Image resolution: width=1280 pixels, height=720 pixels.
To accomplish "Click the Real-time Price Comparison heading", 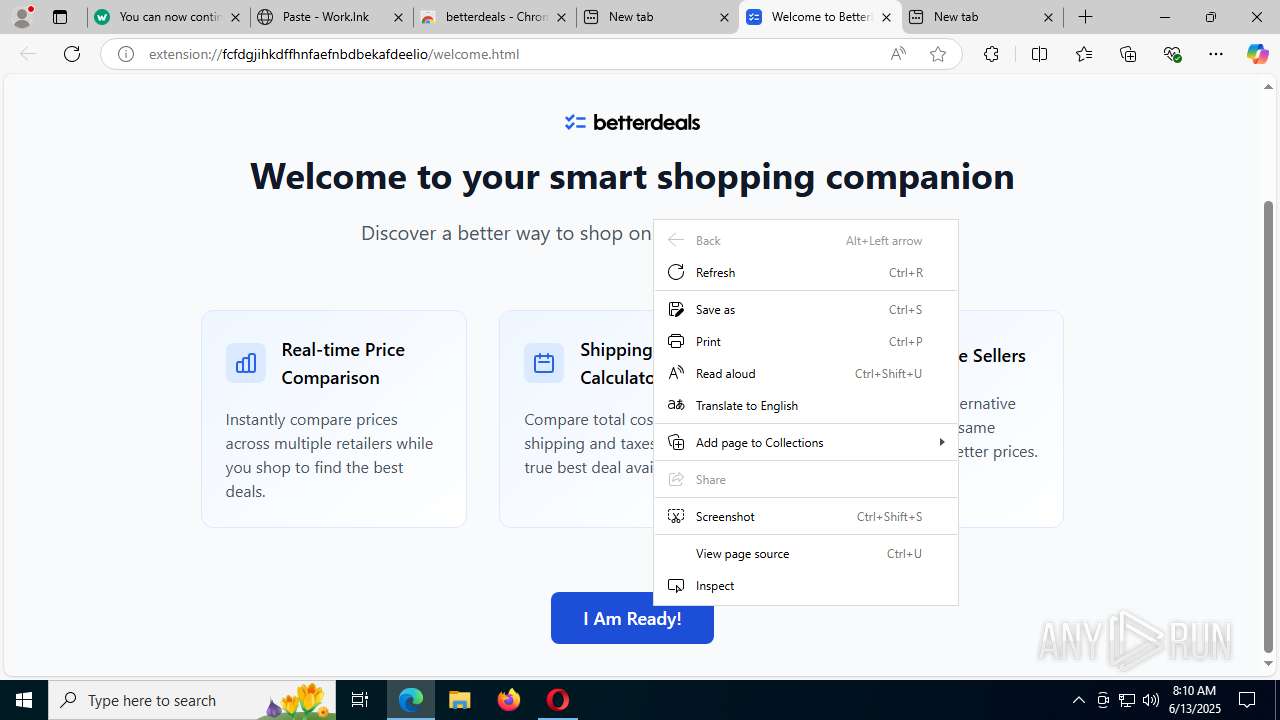I will [343, 363].
